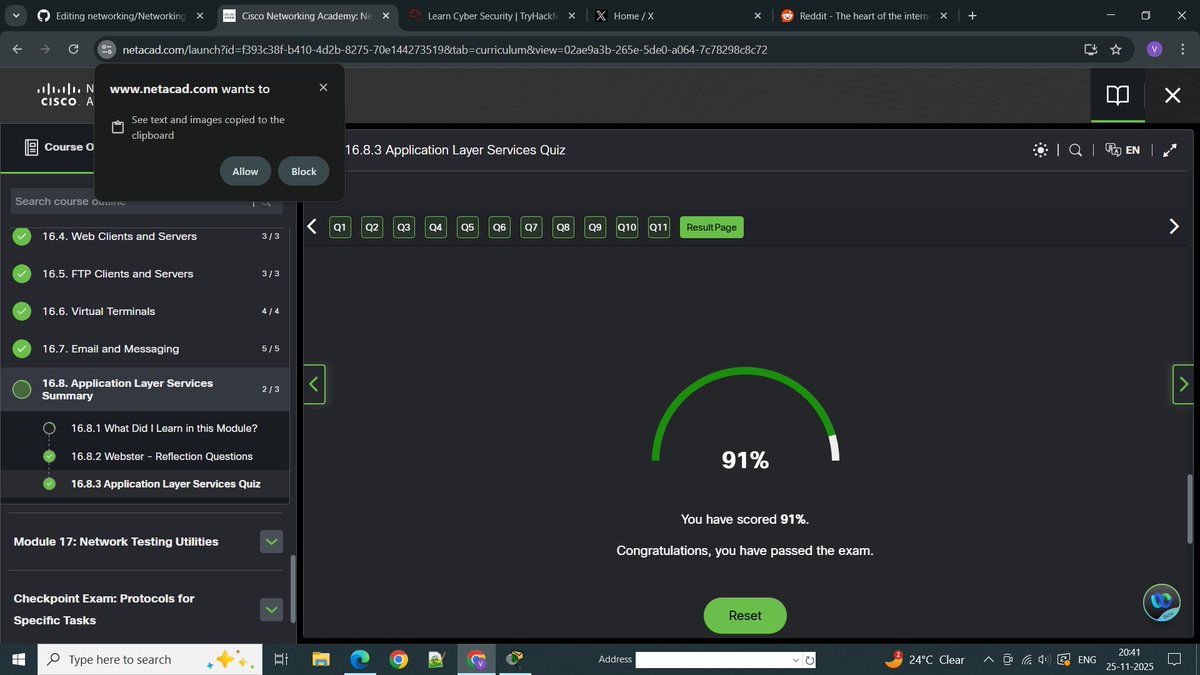
Task: Jump to question Q8
Action: coord(564,227)
